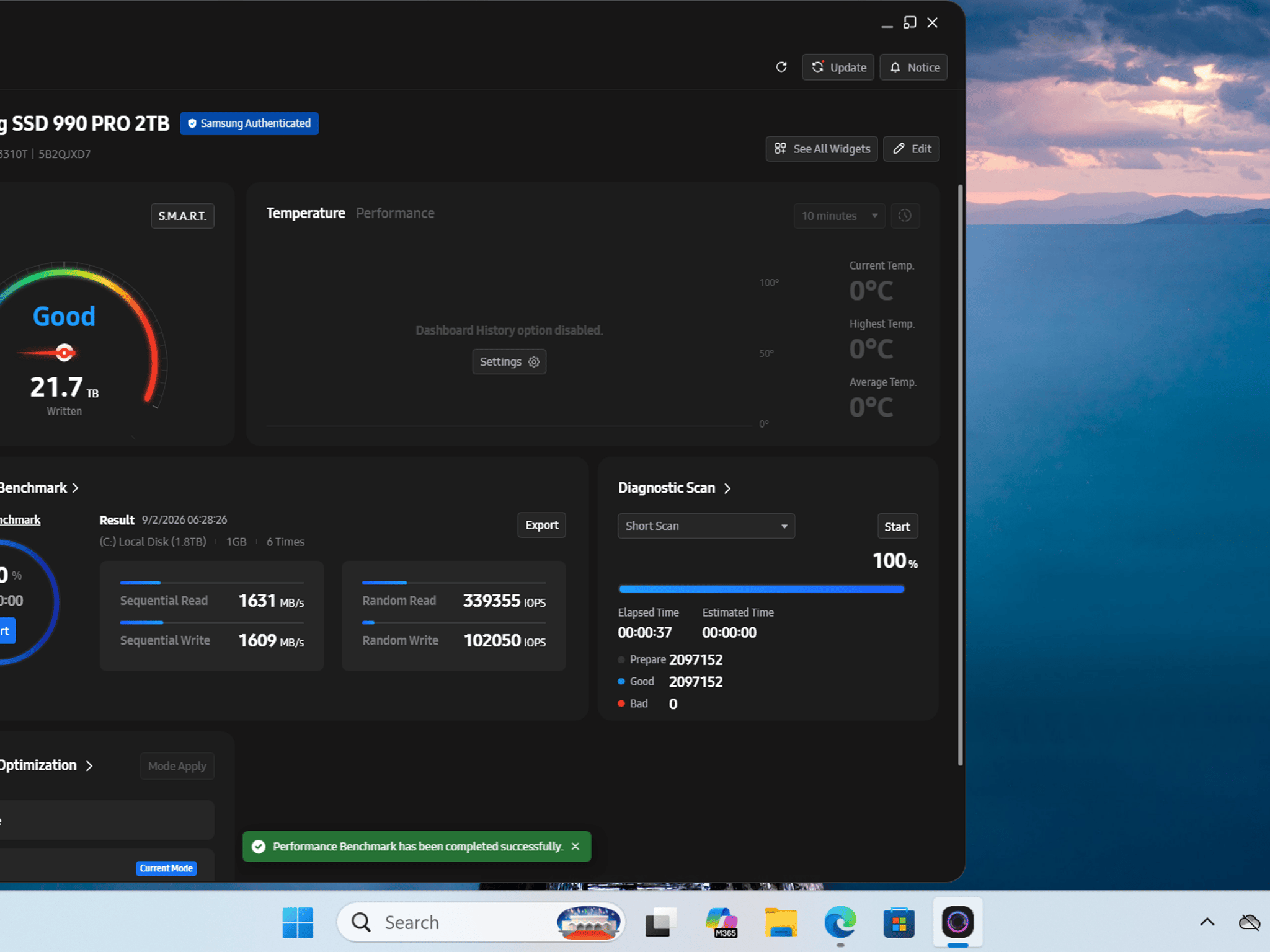Select the Sequential Write 1609 MB/s value
Screen dimensions: 1270x952
tap(271, 641)
